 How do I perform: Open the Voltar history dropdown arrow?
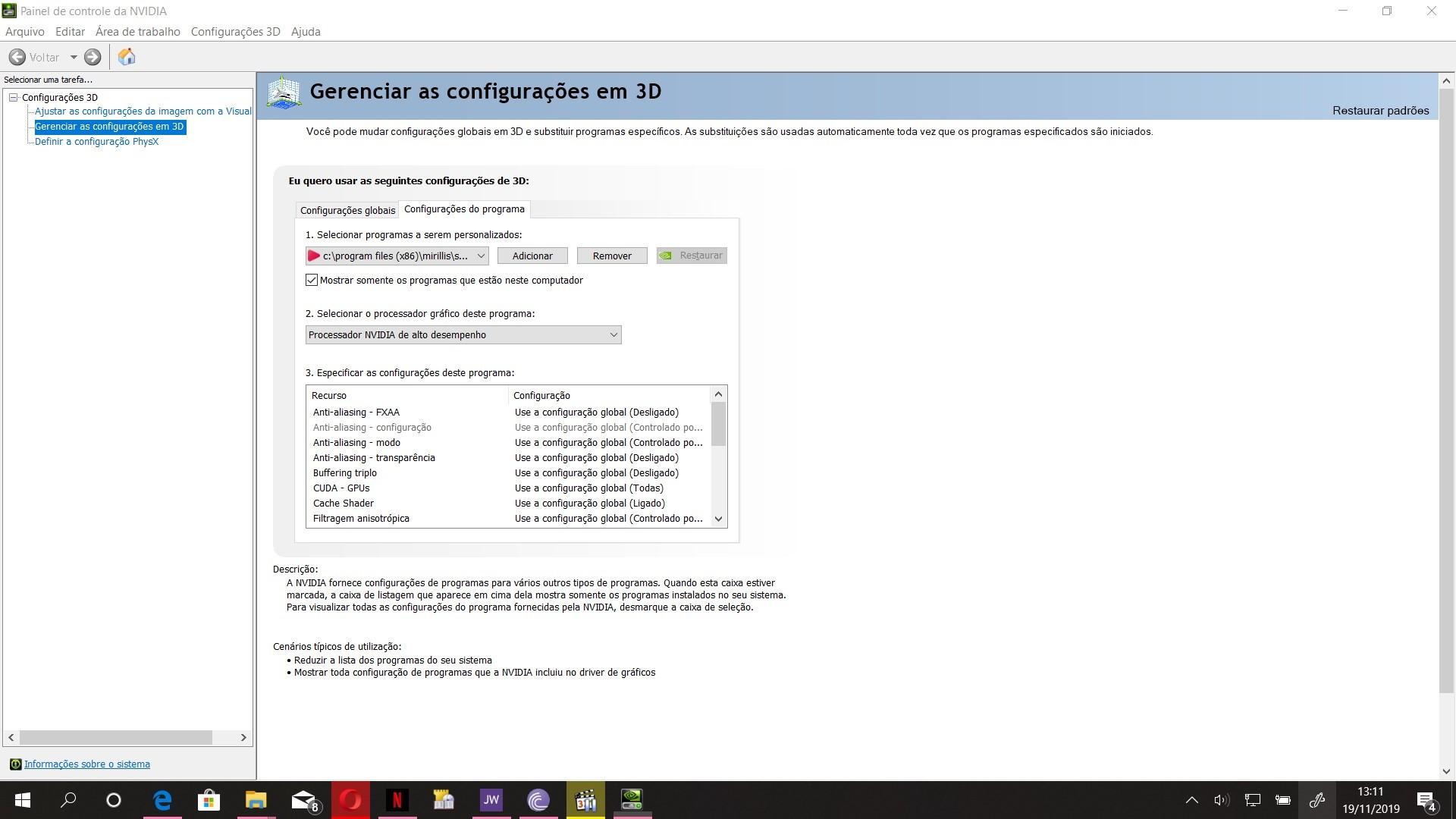click(74, 57)
